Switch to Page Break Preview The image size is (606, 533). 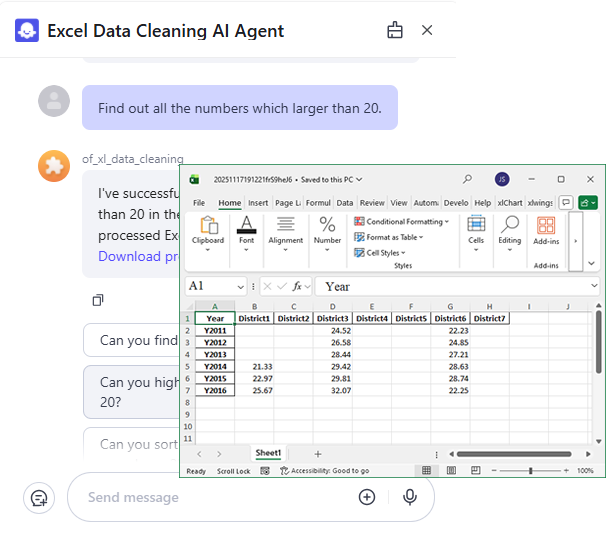click(x=476, y=470)
